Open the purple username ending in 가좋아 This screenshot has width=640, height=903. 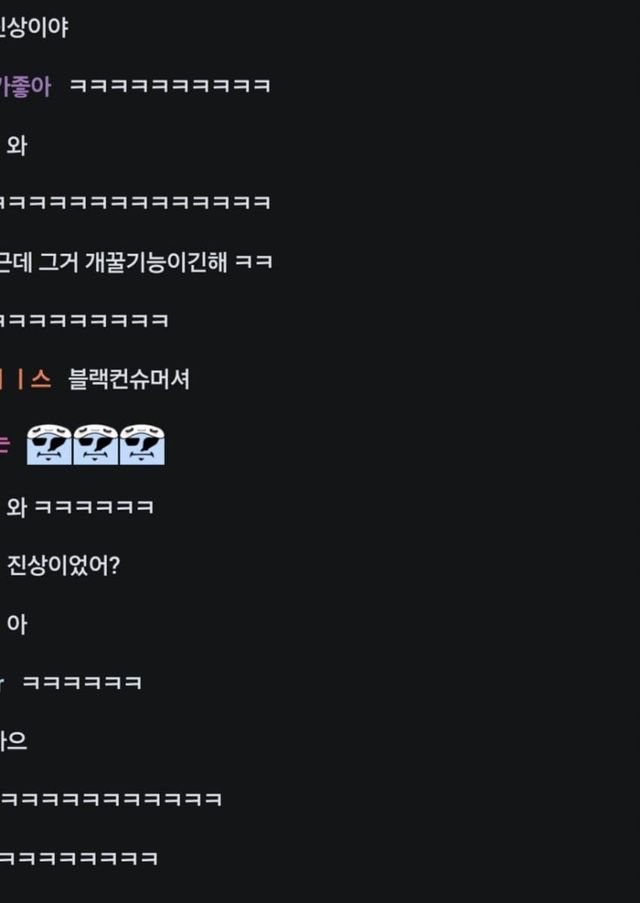click(25, 87)
